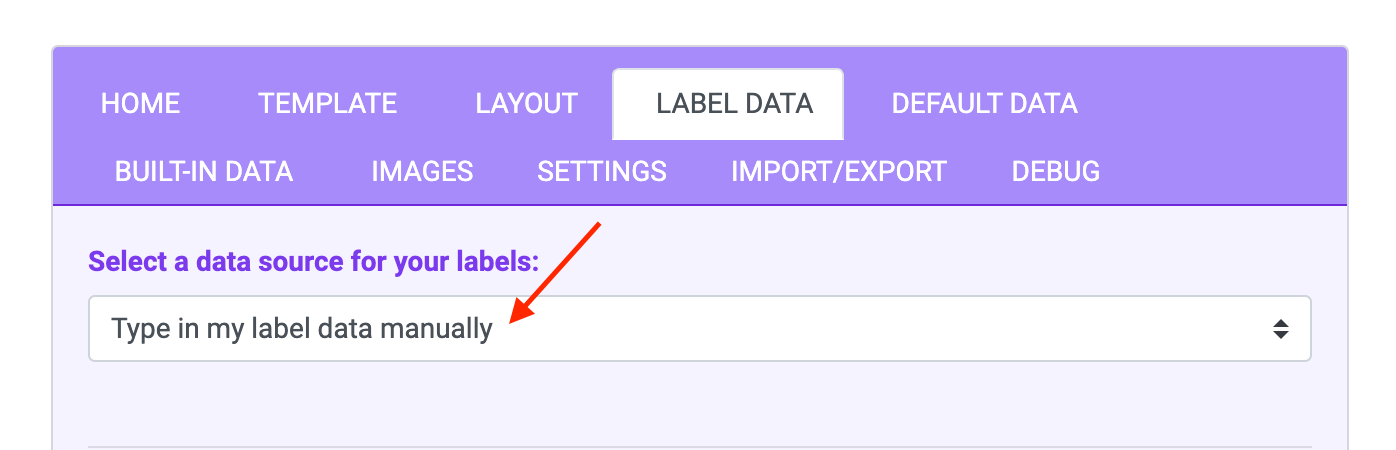Open the DEBUG tab
The width and height of the screenshot is (1396, 450).
pyautogui.click(x=1055, y=172)
